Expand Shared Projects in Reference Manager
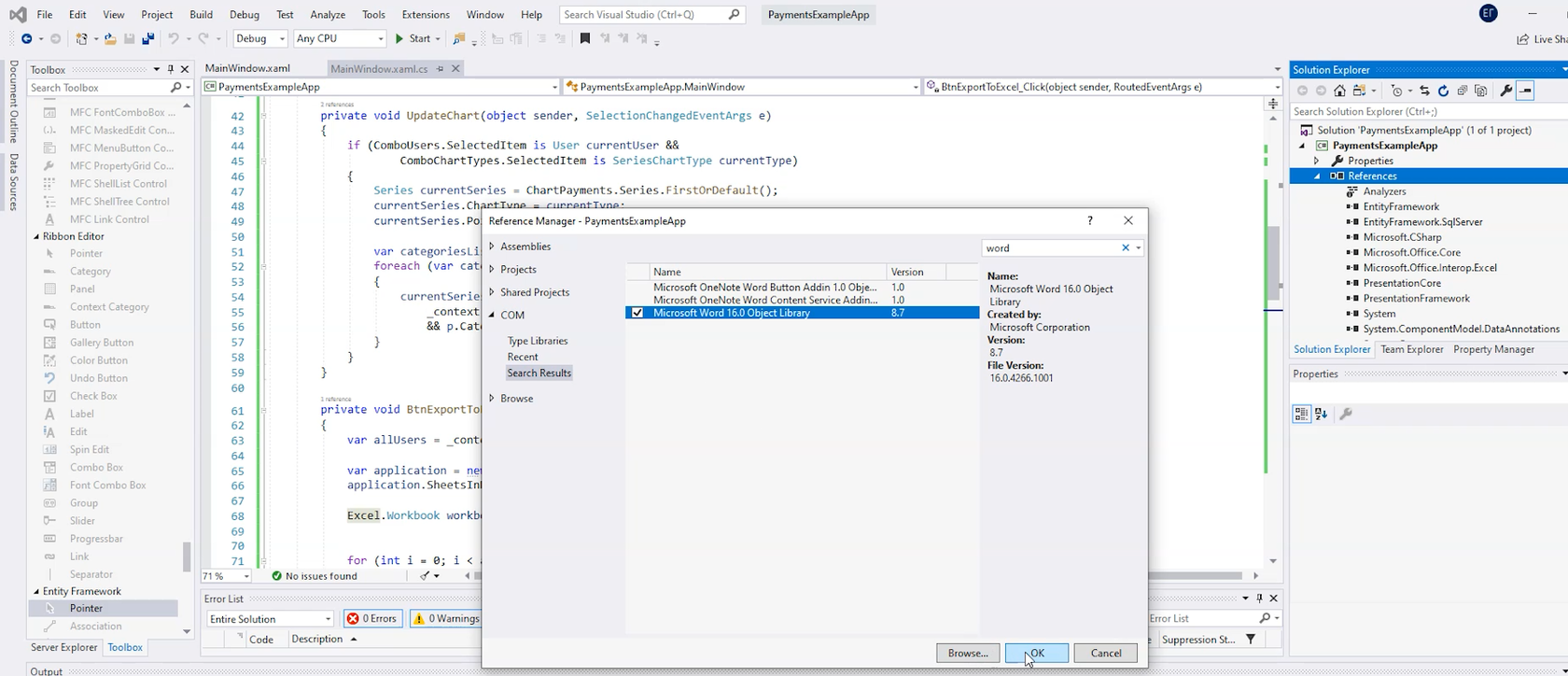Screen dimensions: 1568x676 [x=492, y=292]
